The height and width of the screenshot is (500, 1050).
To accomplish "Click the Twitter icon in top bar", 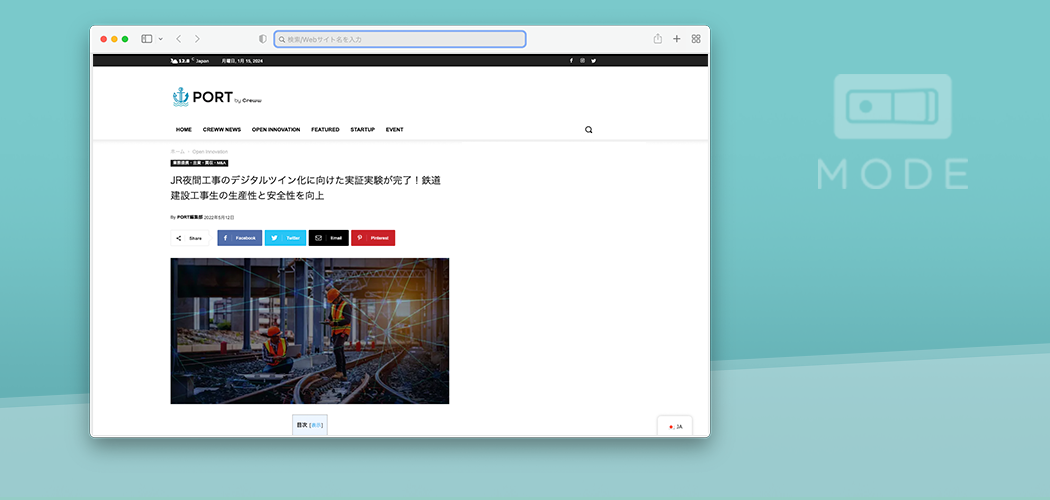I will [593, 60].
